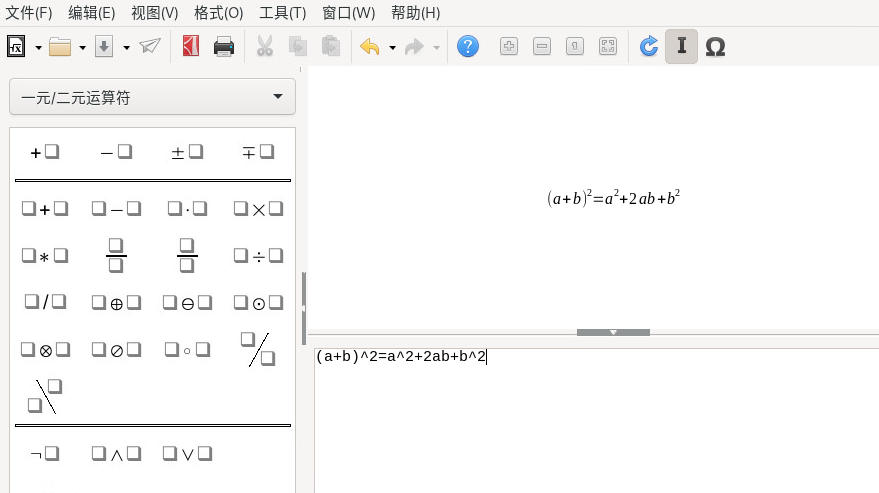Click the splitter handle above the formula editor

coord(613,332)
